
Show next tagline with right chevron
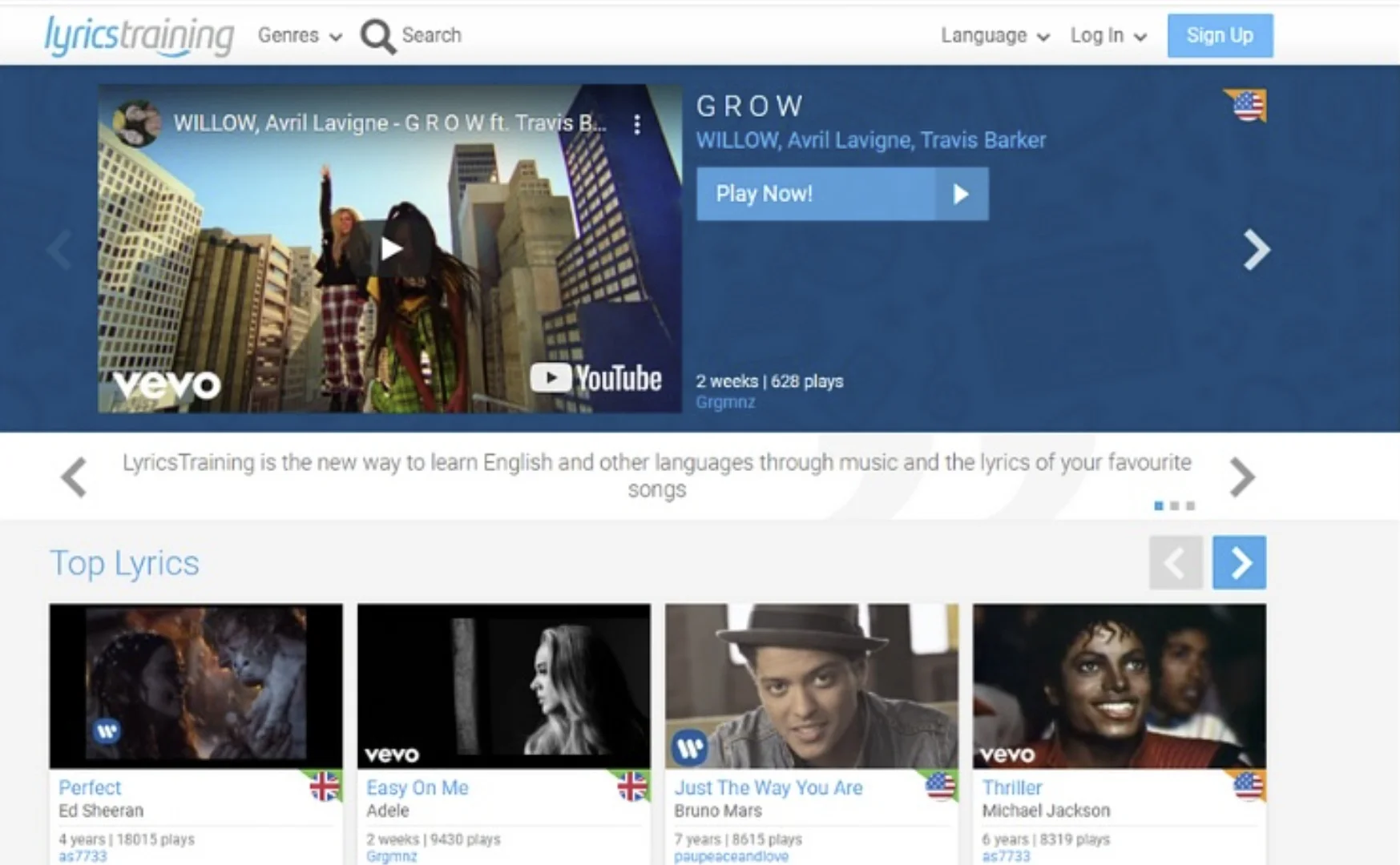1241,477
